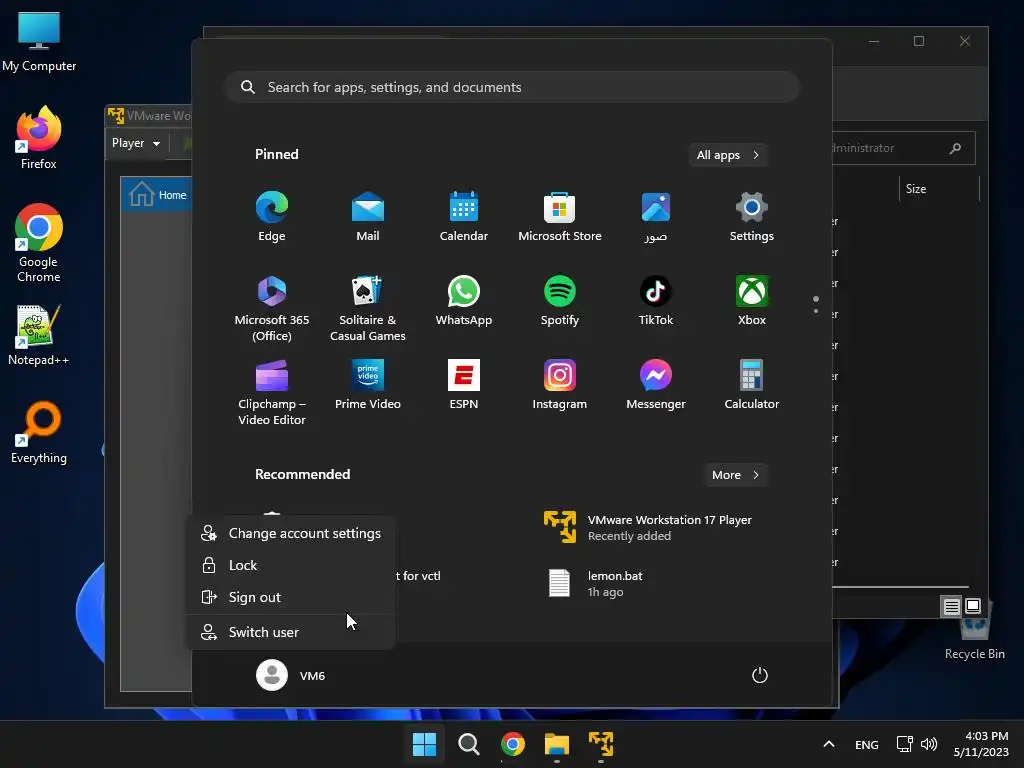The height and width of the screenshot is (768, 1024).
Task: Select Notepad++ desktop shortcut
Action: point(39,334)
